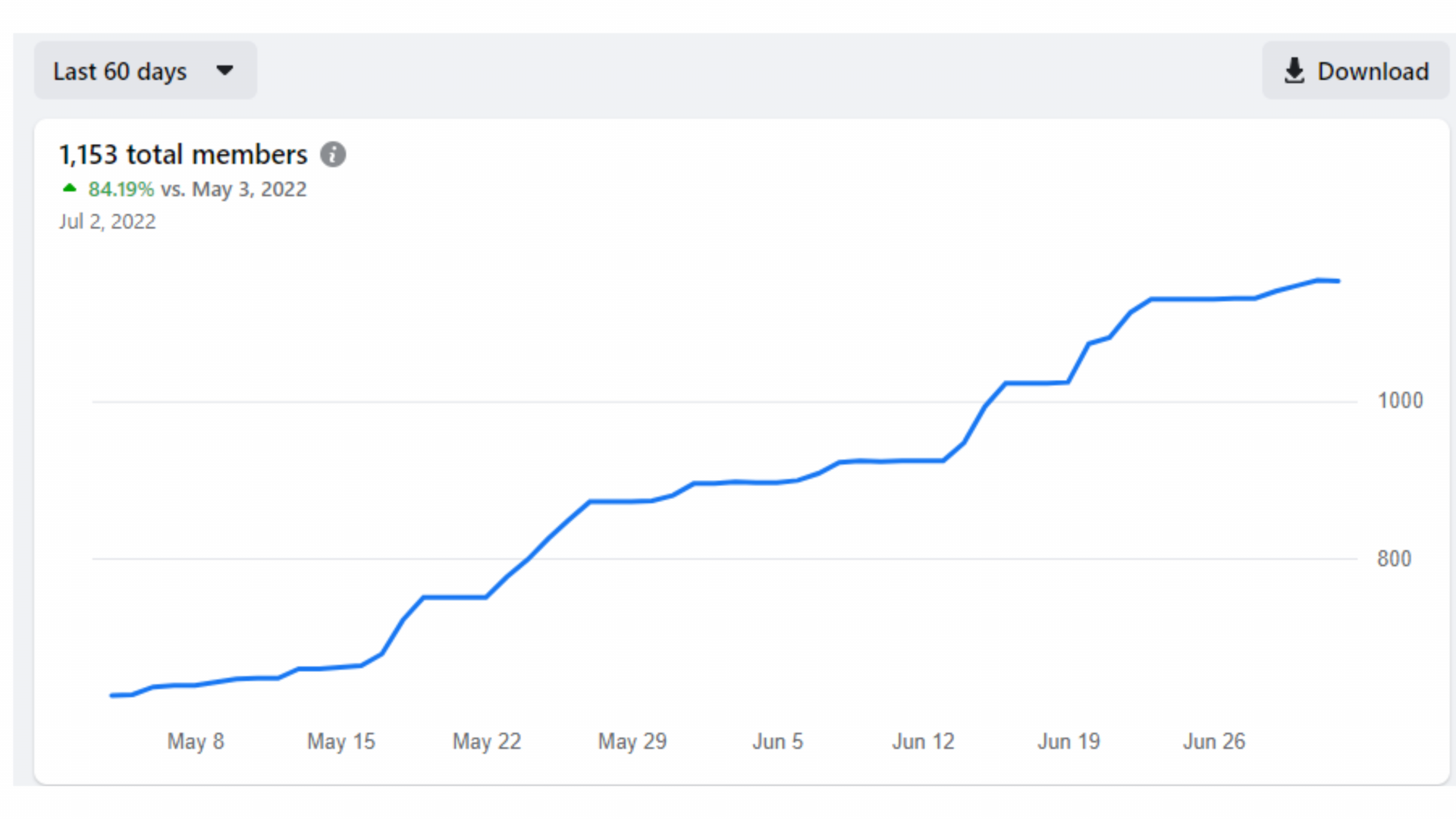Click the download arrow icon
1456x819 pixels.
[x=1294, y=71]
